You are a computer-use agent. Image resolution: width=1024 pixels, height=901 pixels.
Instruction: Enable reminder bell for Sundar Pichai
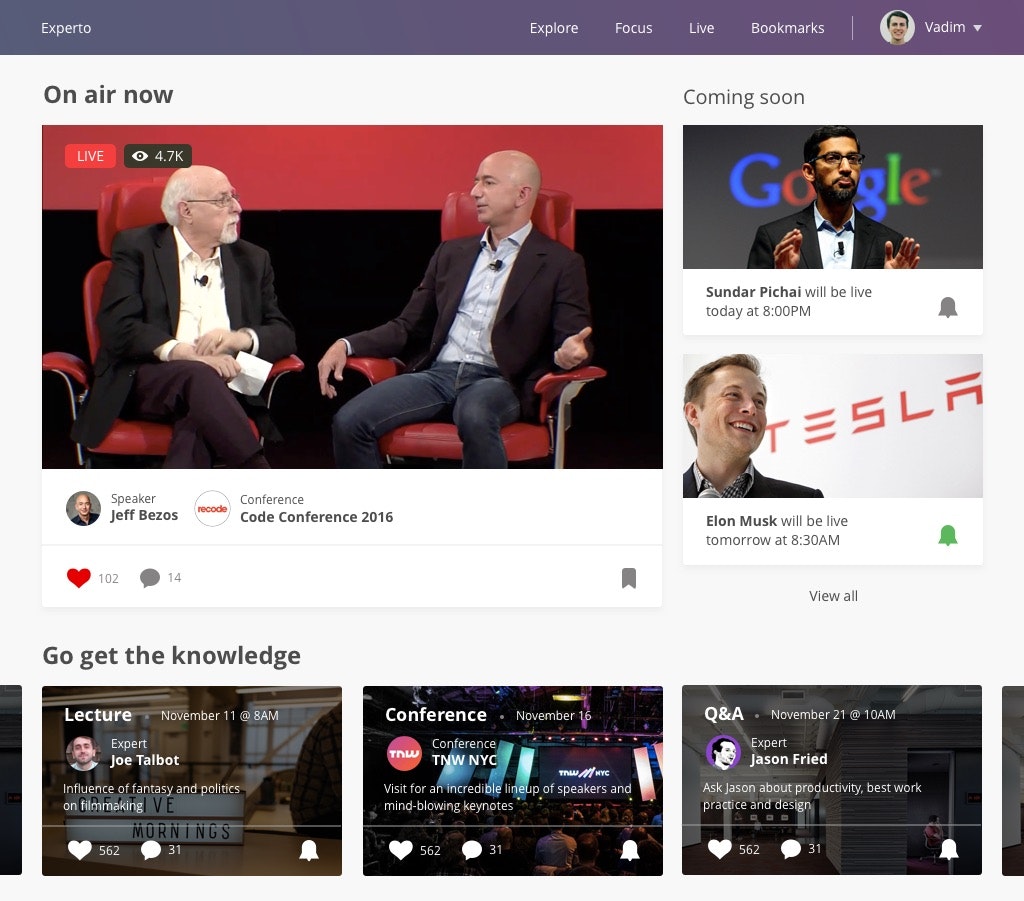[948, 307]
